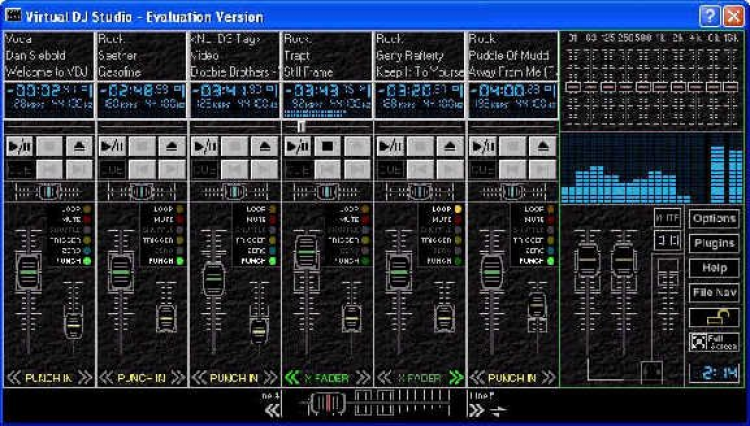Open the Options button

pyautogui.click(x=714, y=218)
